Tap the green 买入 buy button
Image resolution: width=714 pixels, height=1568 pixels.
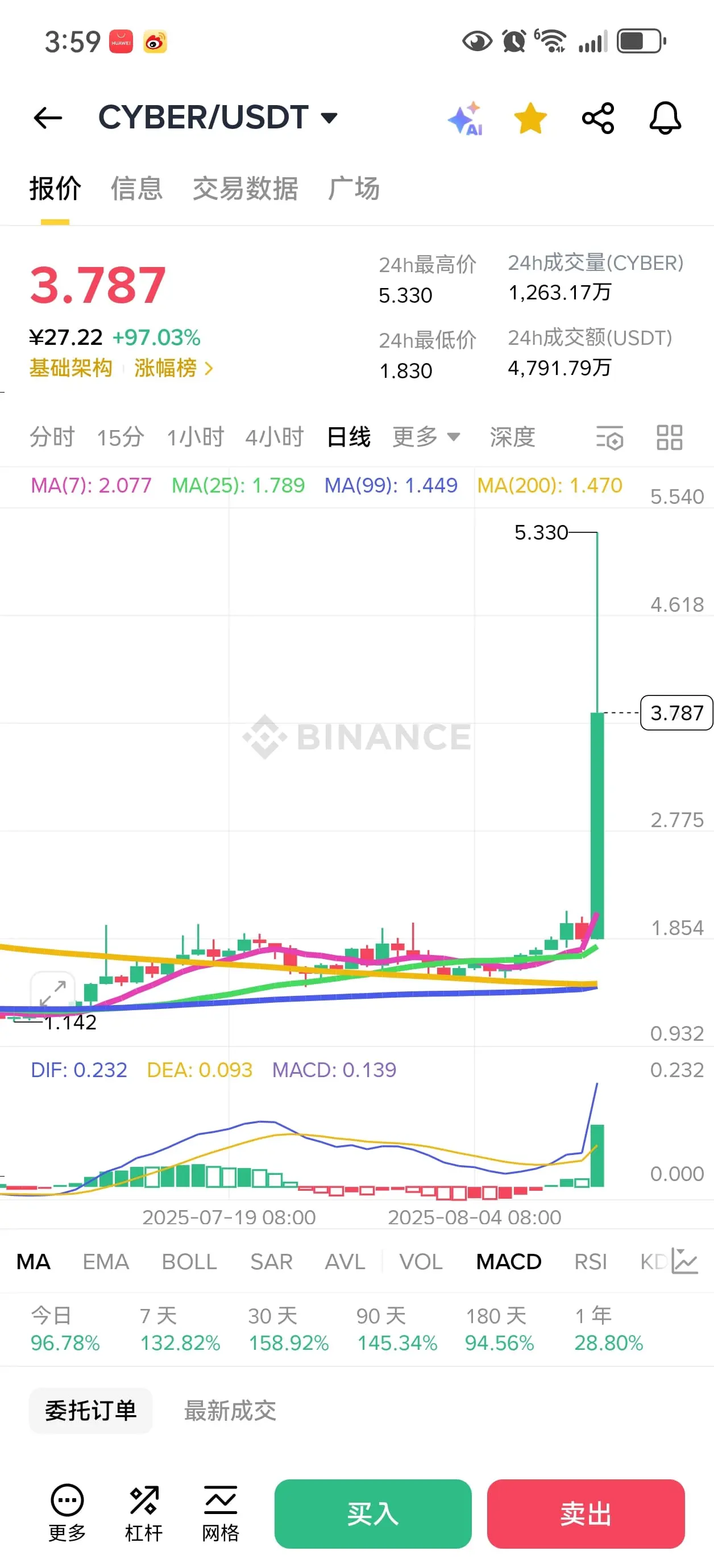pyautogui.click(x=373, y=1513)
